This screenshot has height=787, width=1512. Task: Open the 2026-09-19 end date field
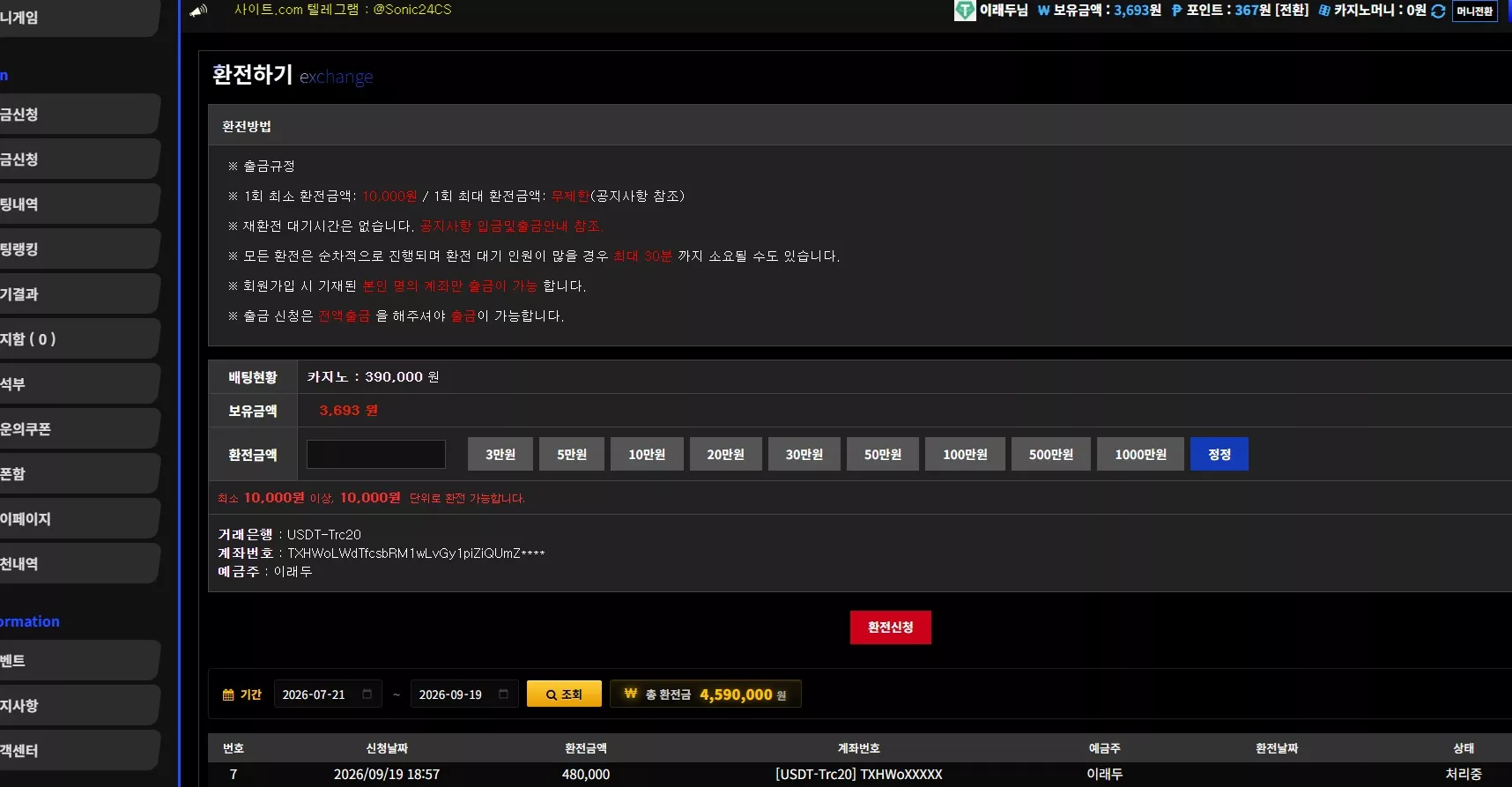pyautogui.click(x=464, y=694)
